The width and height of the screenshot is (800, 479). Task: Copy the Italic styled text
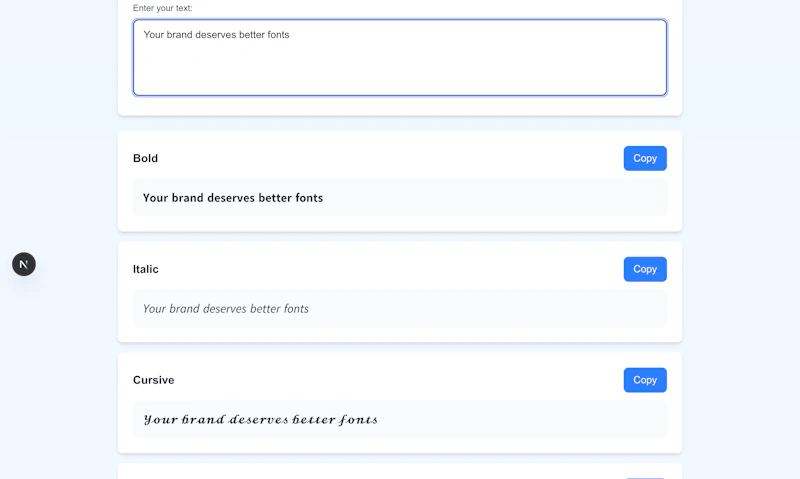pos(645,269)
